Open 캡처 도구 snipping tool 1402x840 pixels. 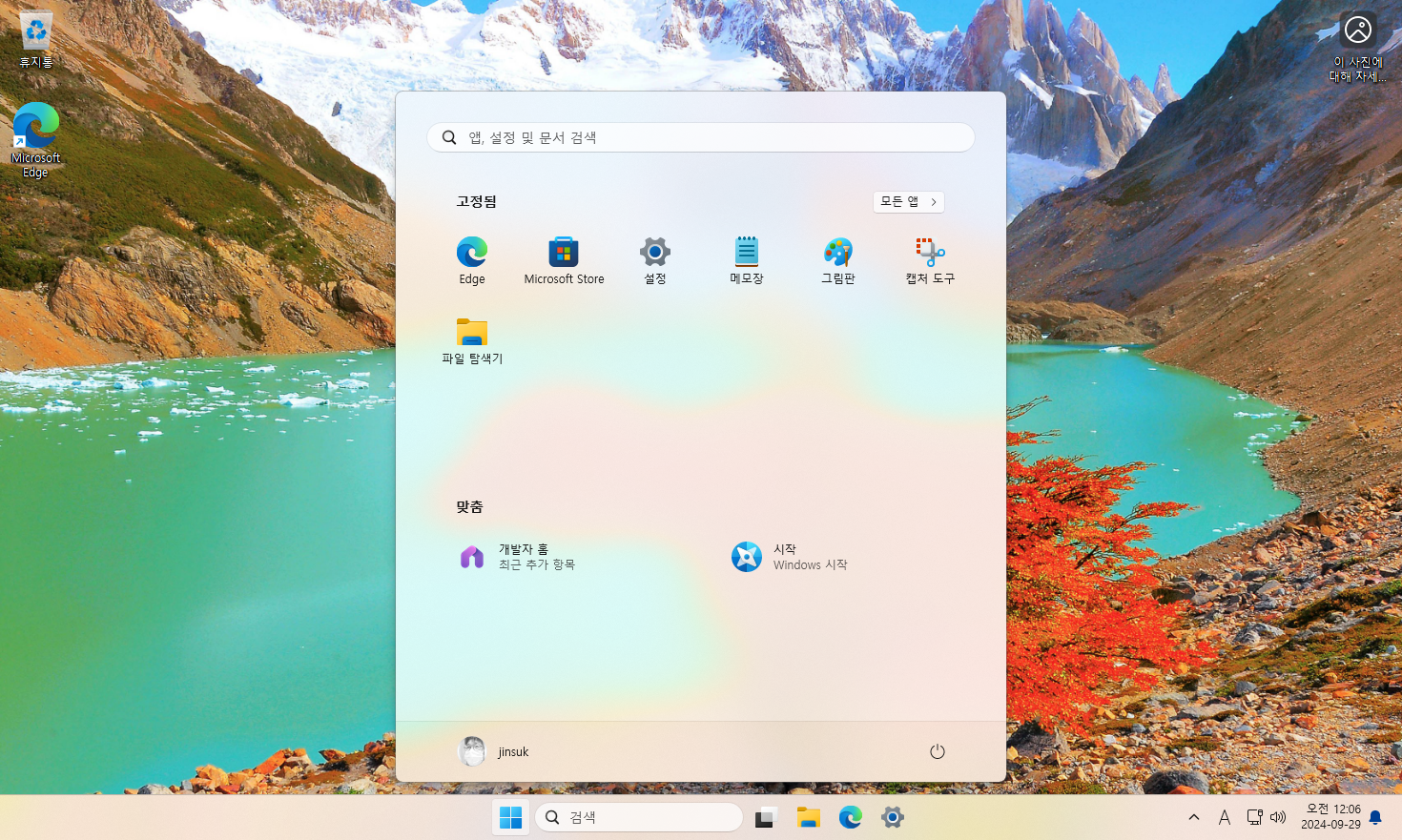[x=930, y=260]
